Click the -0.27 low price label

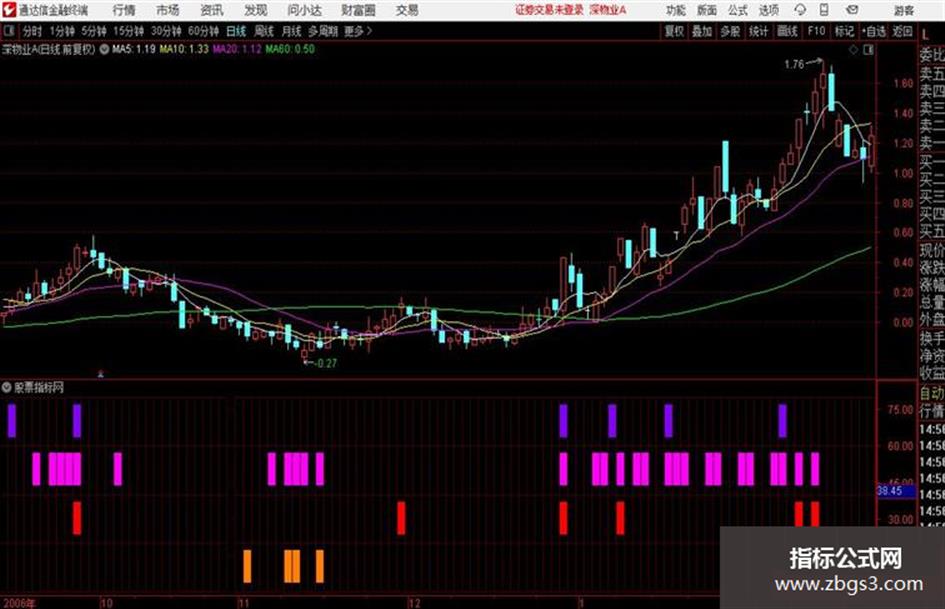coord(326,363)
